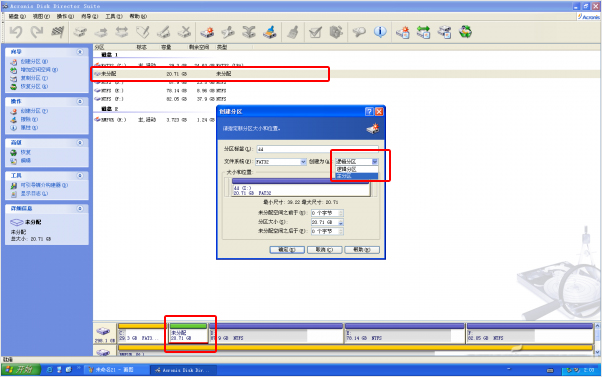
Task: Click the checkered flag Commit icon
Action: coord(57,32)
